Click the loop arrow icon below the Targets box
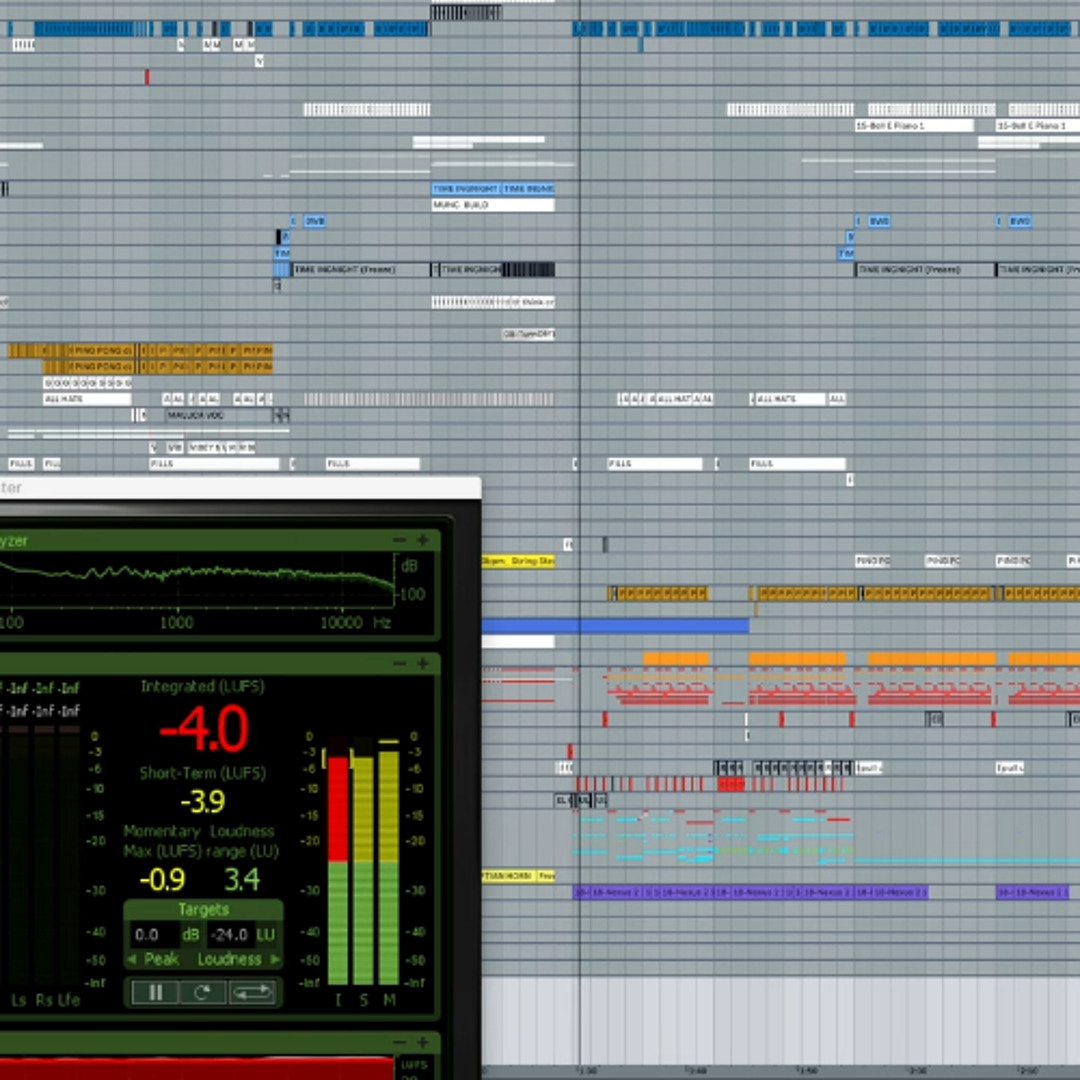This screenshot has width=1080, height=1080. [252, 991]
